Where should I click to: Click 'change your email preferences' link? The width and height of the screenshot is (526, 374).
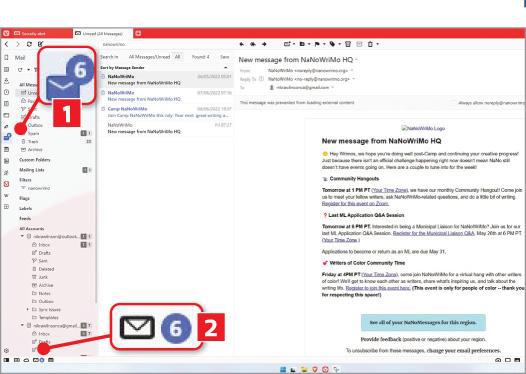coord(464,351)
